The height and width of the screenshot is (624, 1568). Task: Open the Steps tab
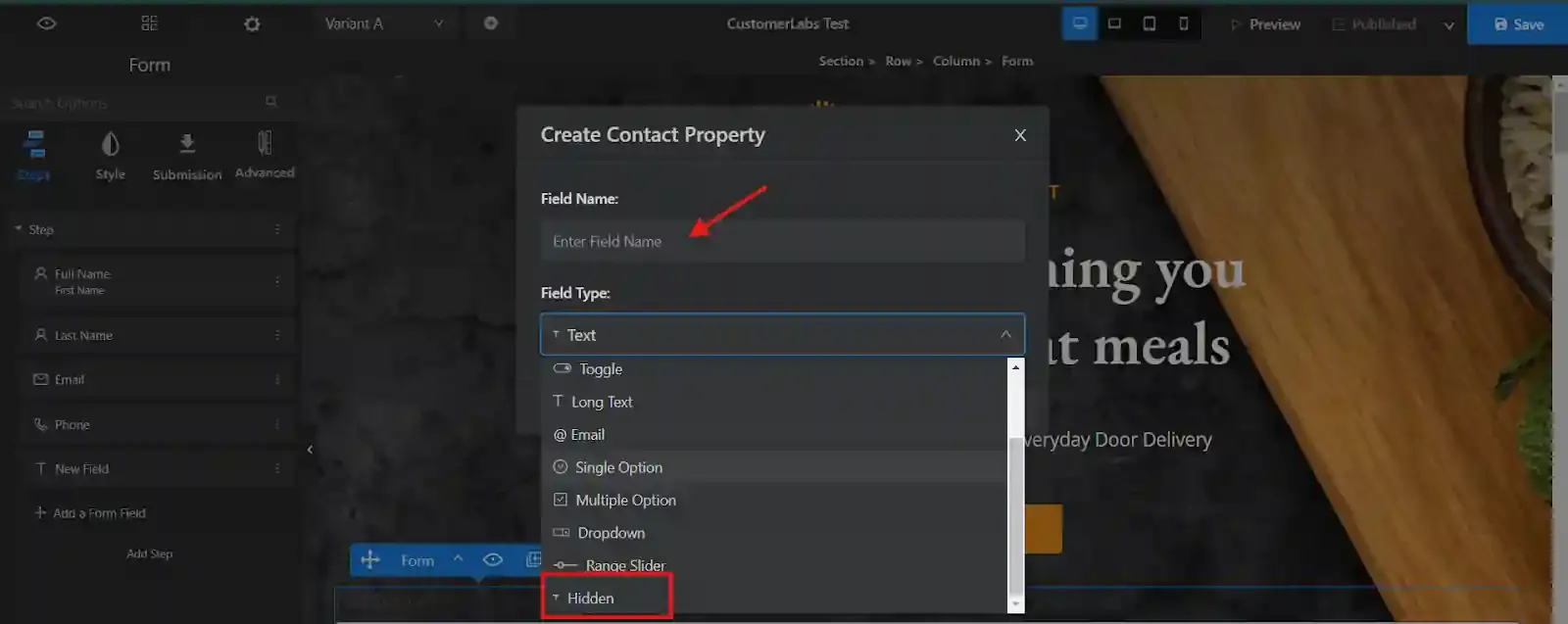33,155
